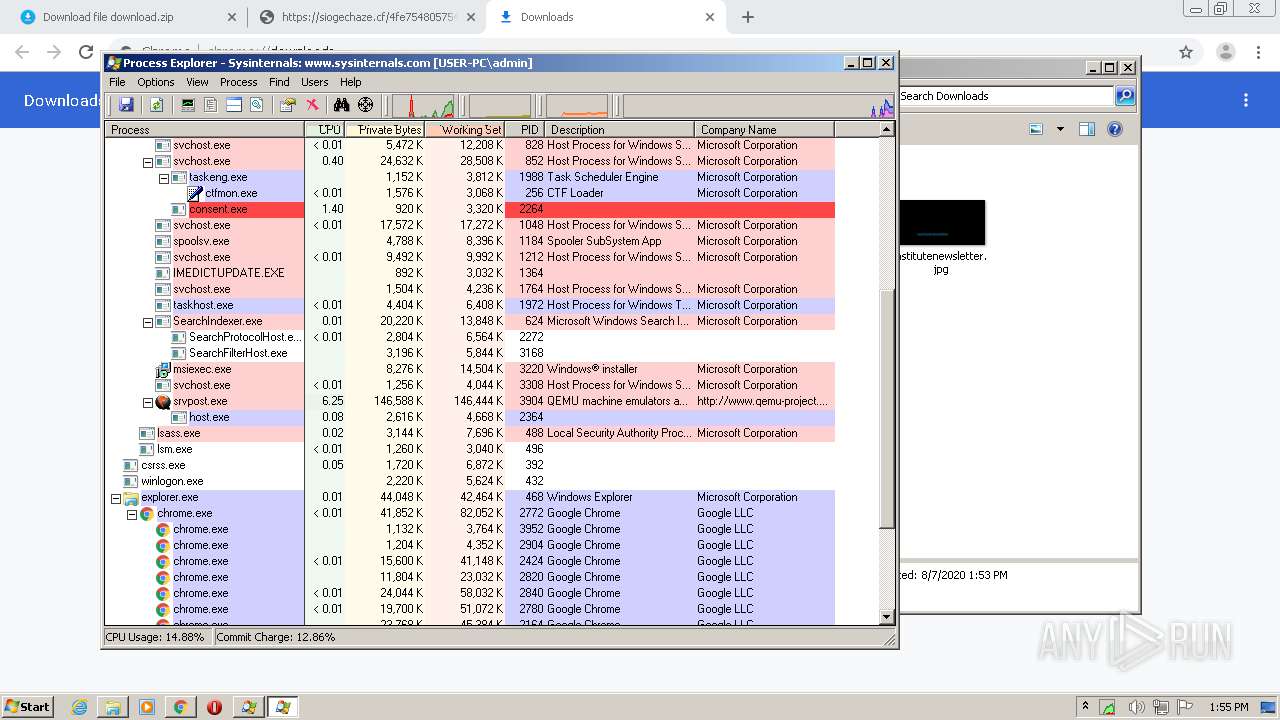1280x720 pixels.
Task: Open the System Information toolbar icon
Action: [x=188, y=104]
